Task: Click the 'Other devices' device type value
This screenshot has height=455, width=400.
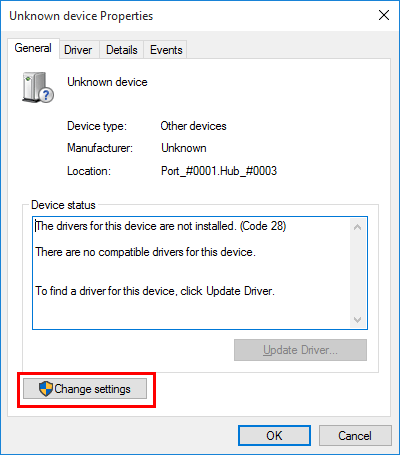Action: 193,126
